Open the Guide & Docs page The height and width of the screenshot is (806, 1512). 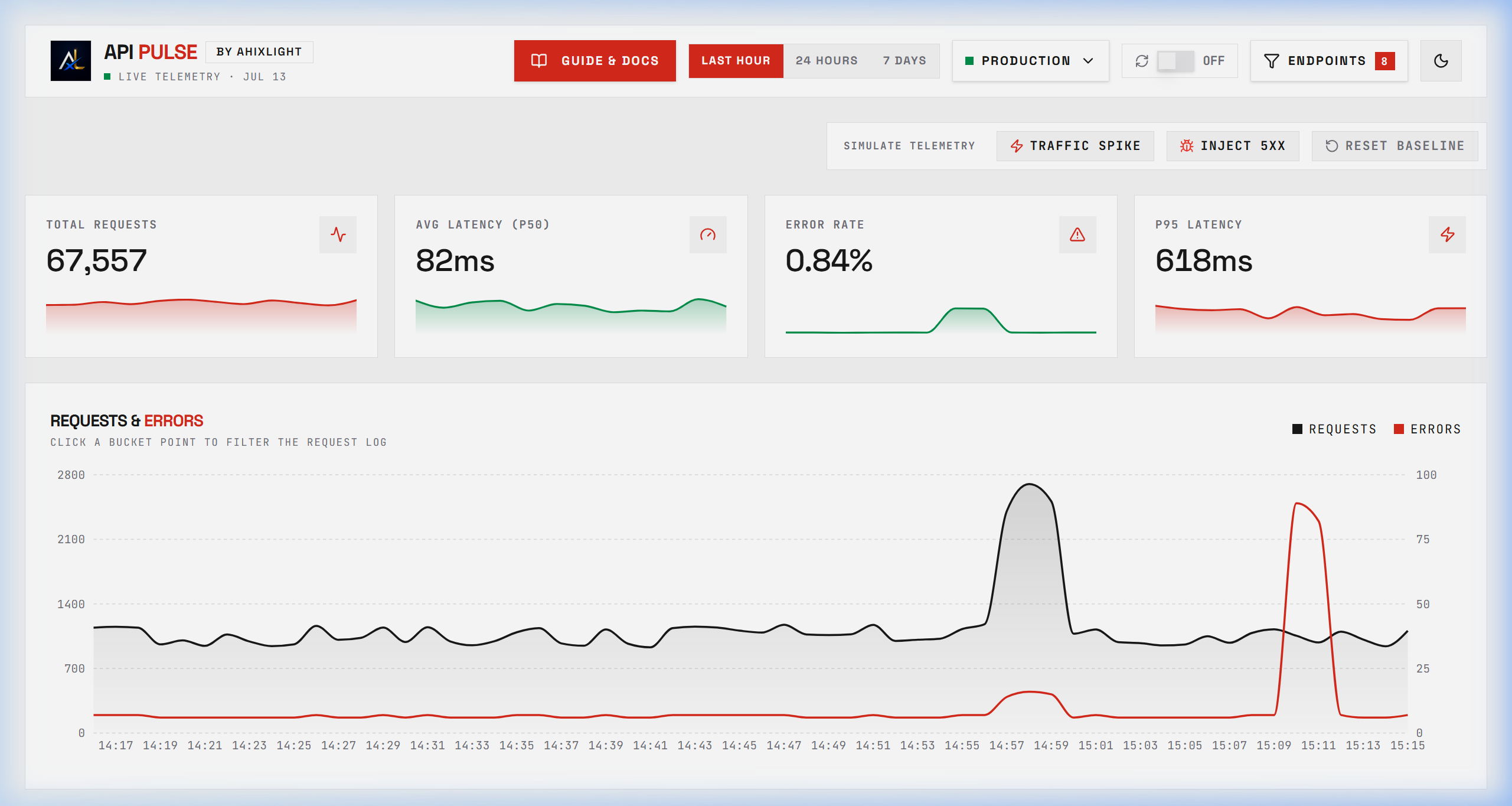pos(595,61)
